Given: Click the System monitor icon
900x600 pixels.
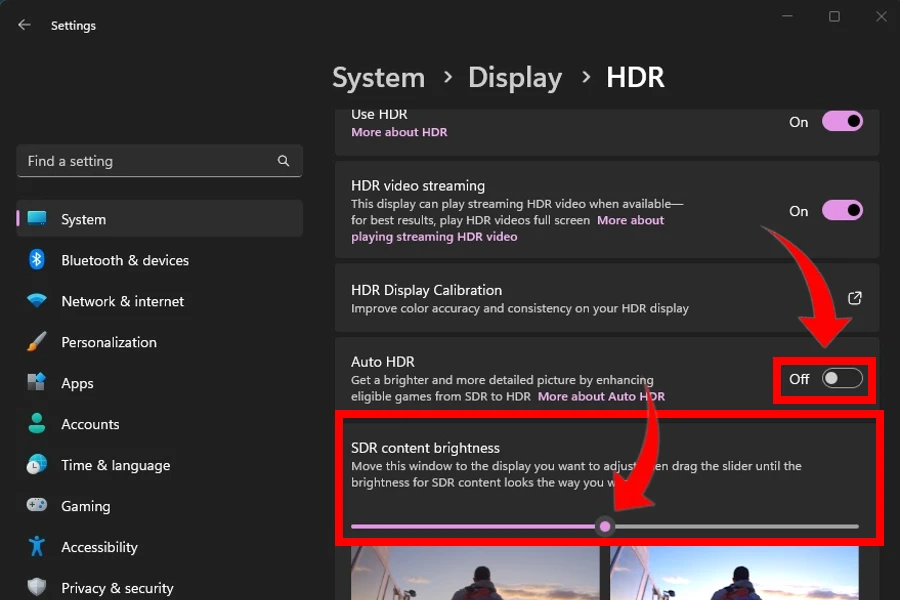Looking at the screenshot, I should (x=37, y=218).
